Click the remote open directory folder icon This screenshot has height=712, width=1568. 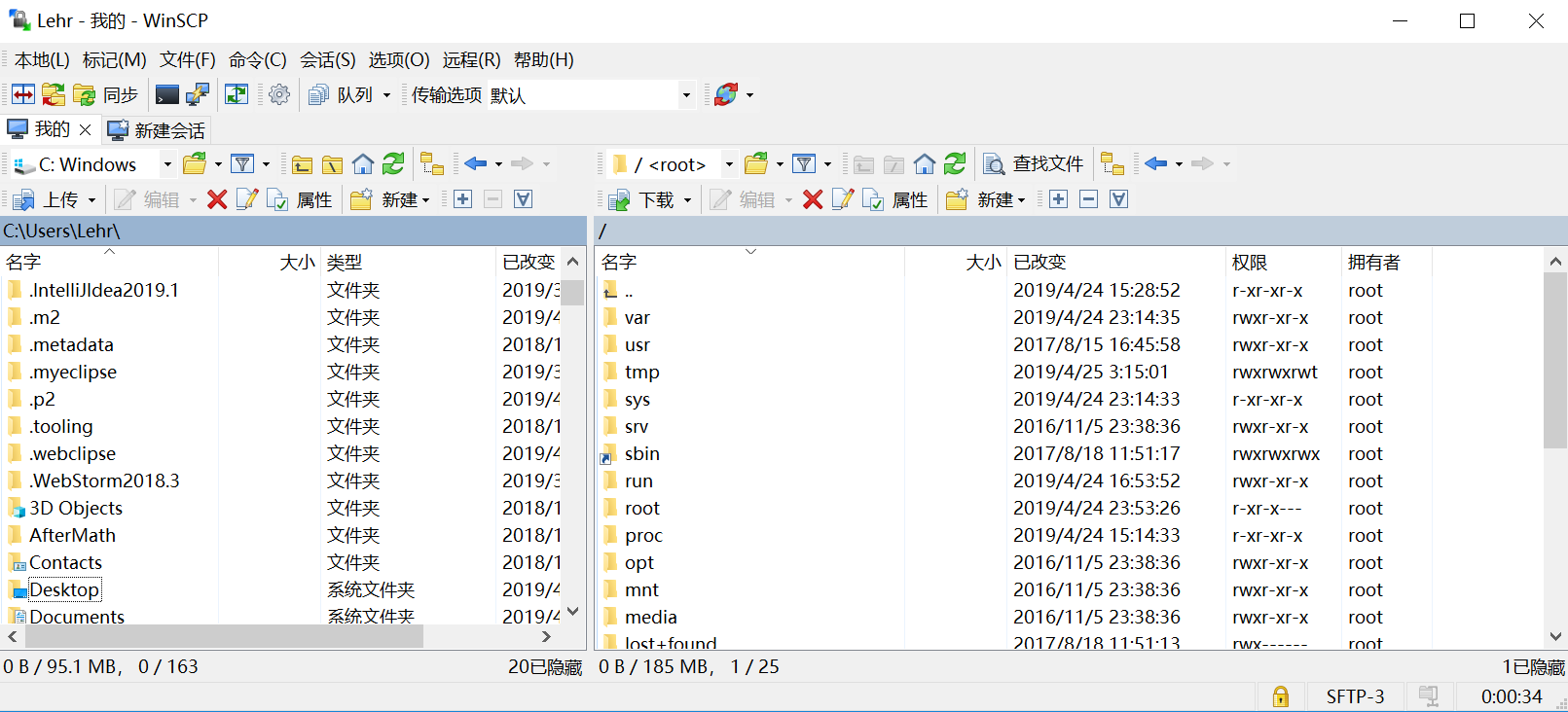pyautogui.click(x=756, y=163)
